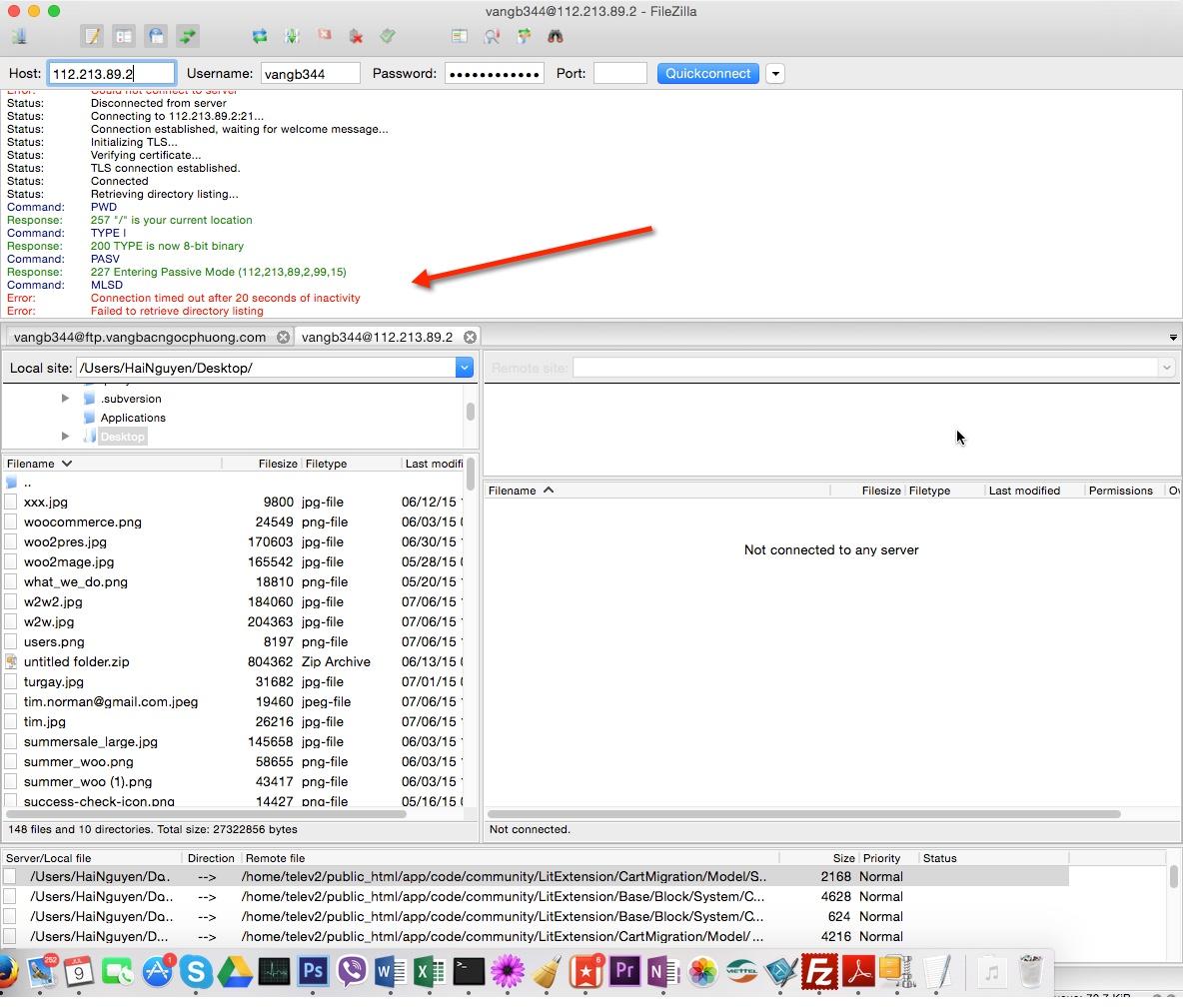Reconnect to the last used server
Viewport: 1183px width, 1008px height.
(x=388, y=35)
